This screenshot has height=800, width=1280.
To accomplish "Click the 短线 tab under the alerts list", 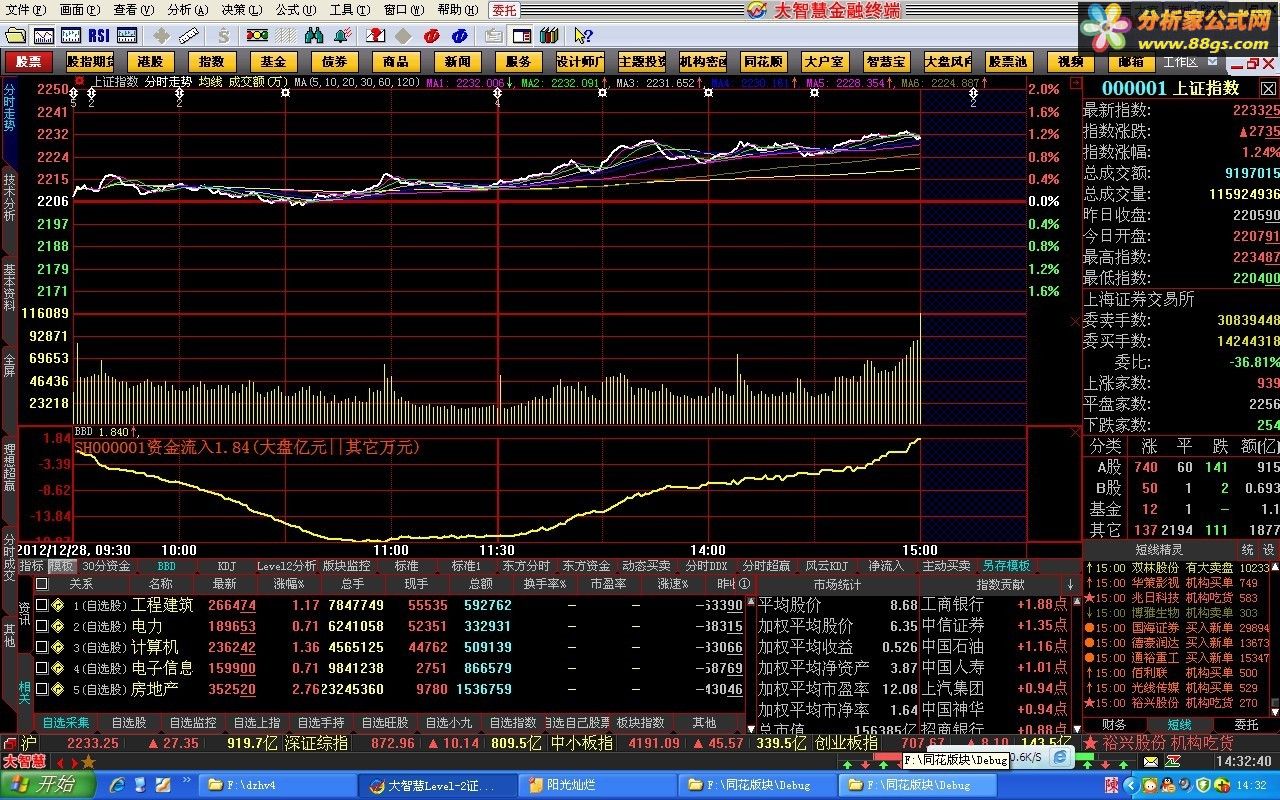I will [x=1179, y=724].
